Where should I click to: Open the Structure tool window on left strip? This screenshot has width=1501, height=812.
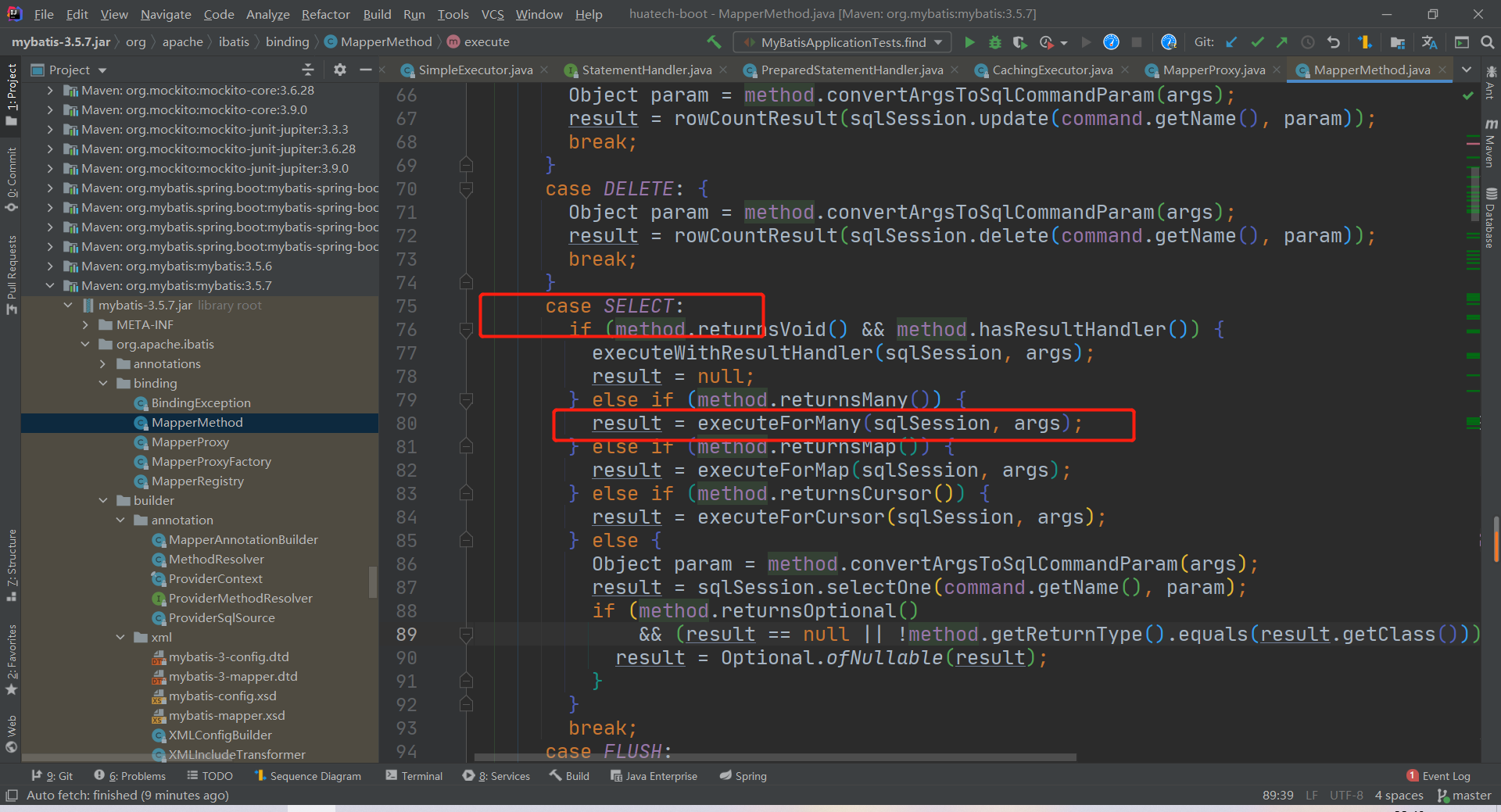(x=11, y=565)
